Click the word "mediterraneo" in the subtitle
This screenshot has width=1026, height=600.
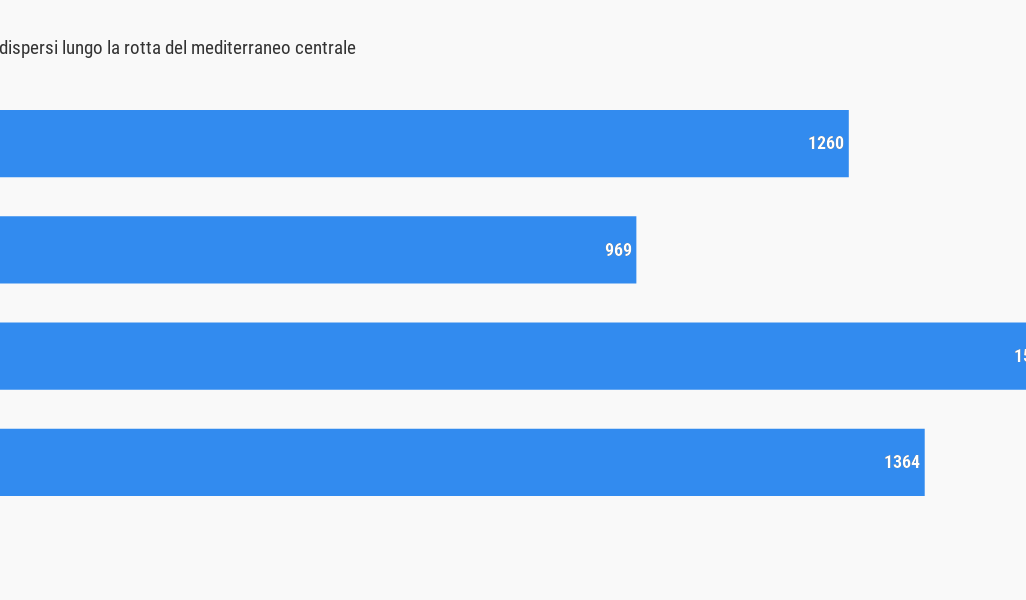coord(241,48)
